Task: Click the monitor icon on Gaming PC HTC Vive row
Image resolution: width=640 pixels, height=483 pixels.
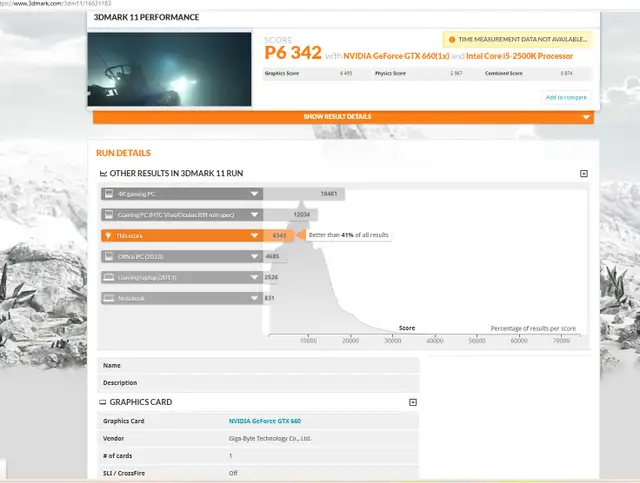Action: pyautogui.click(x=109, y=215)
